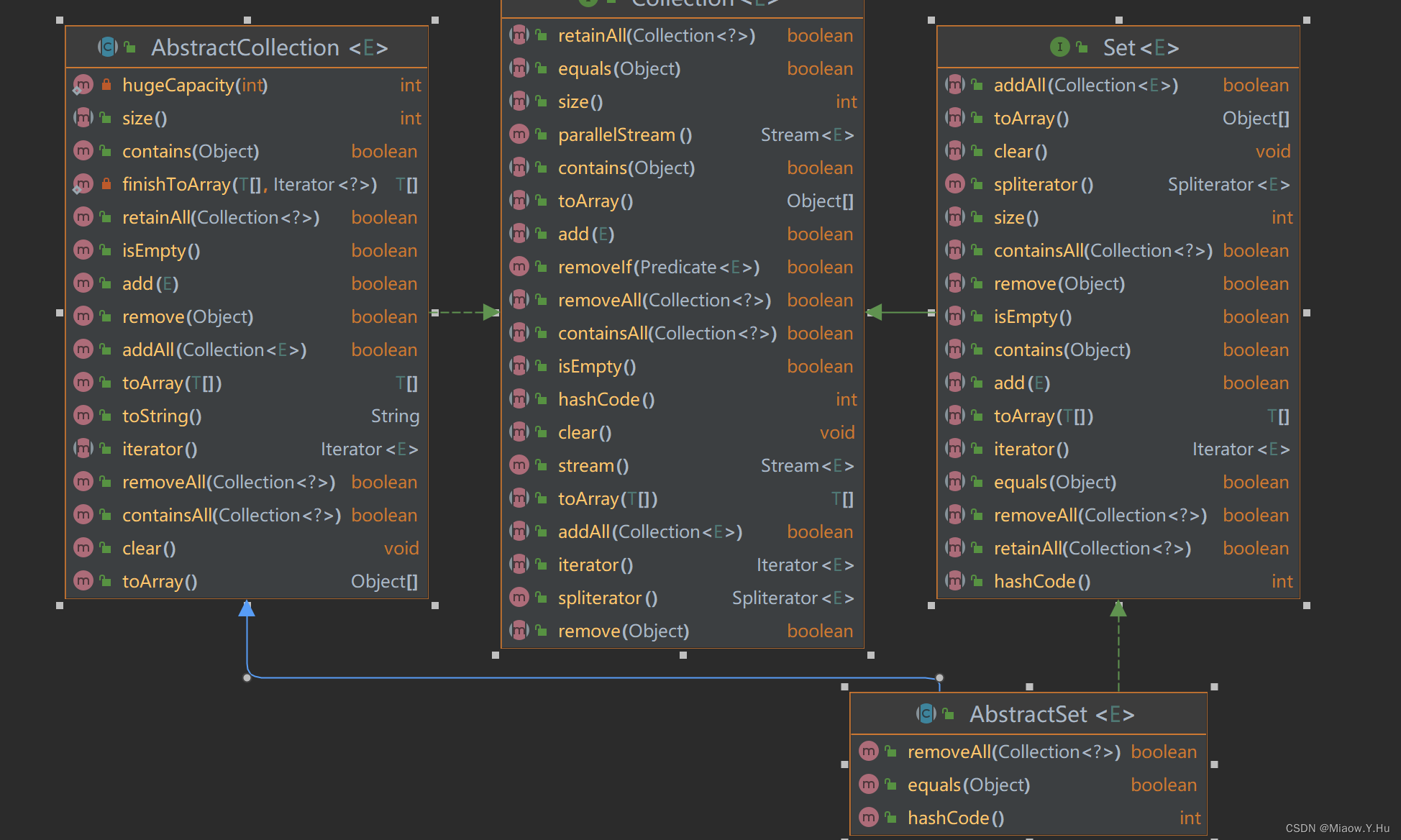Select the Set <E> node title
The width and height of the screenshot is (1401, 840).
(1141, 47)
